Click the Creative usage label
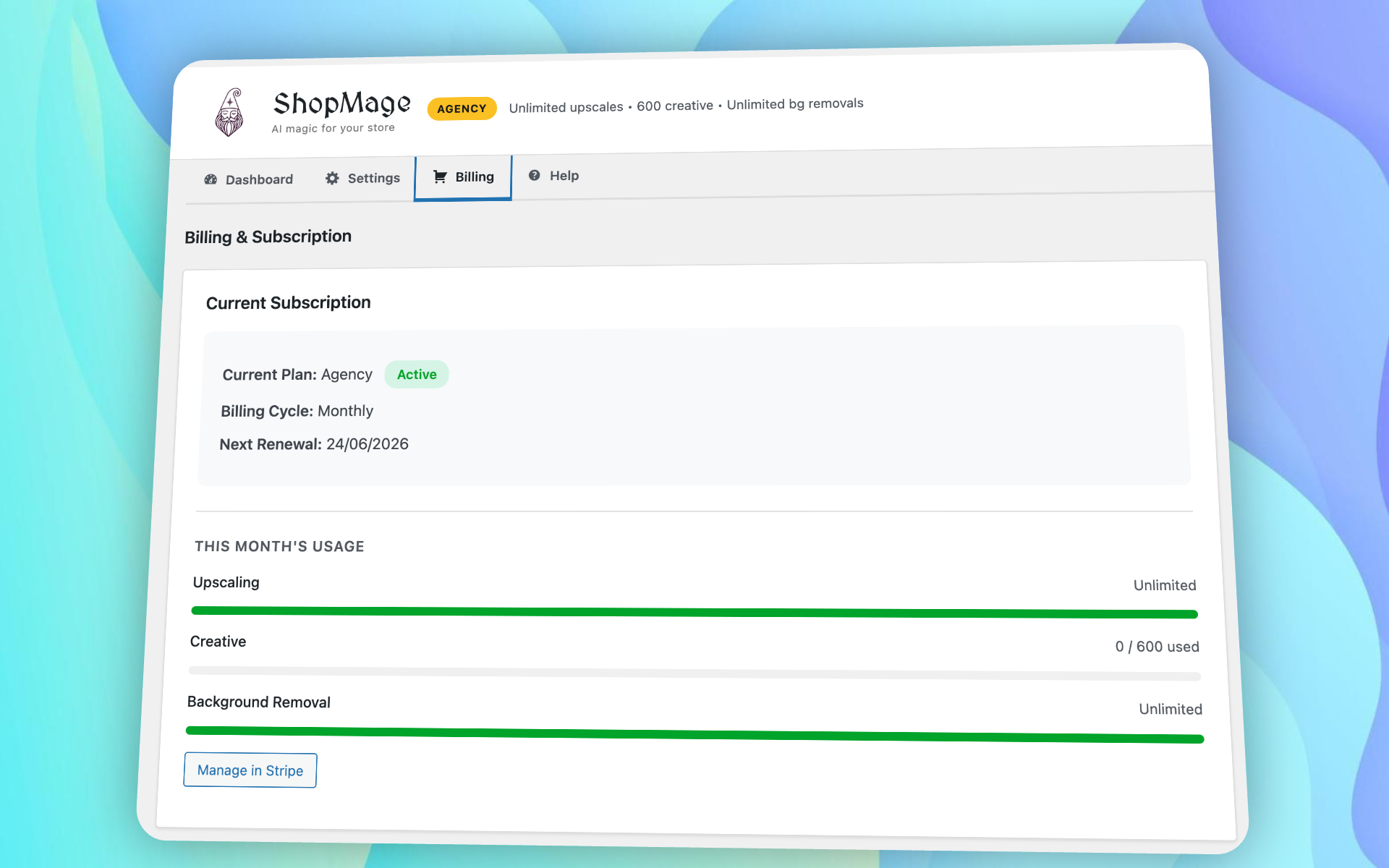1389x868 pixels. [218, 642]
